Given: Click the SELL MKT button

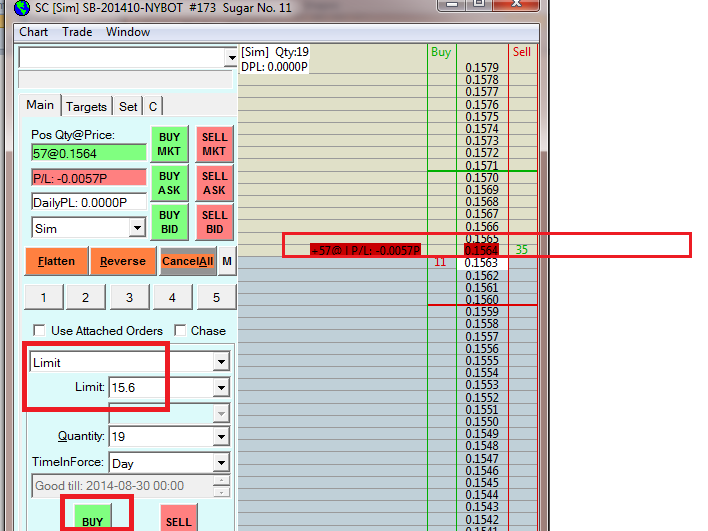Looking at the screenshot, I should coord(214,144).
